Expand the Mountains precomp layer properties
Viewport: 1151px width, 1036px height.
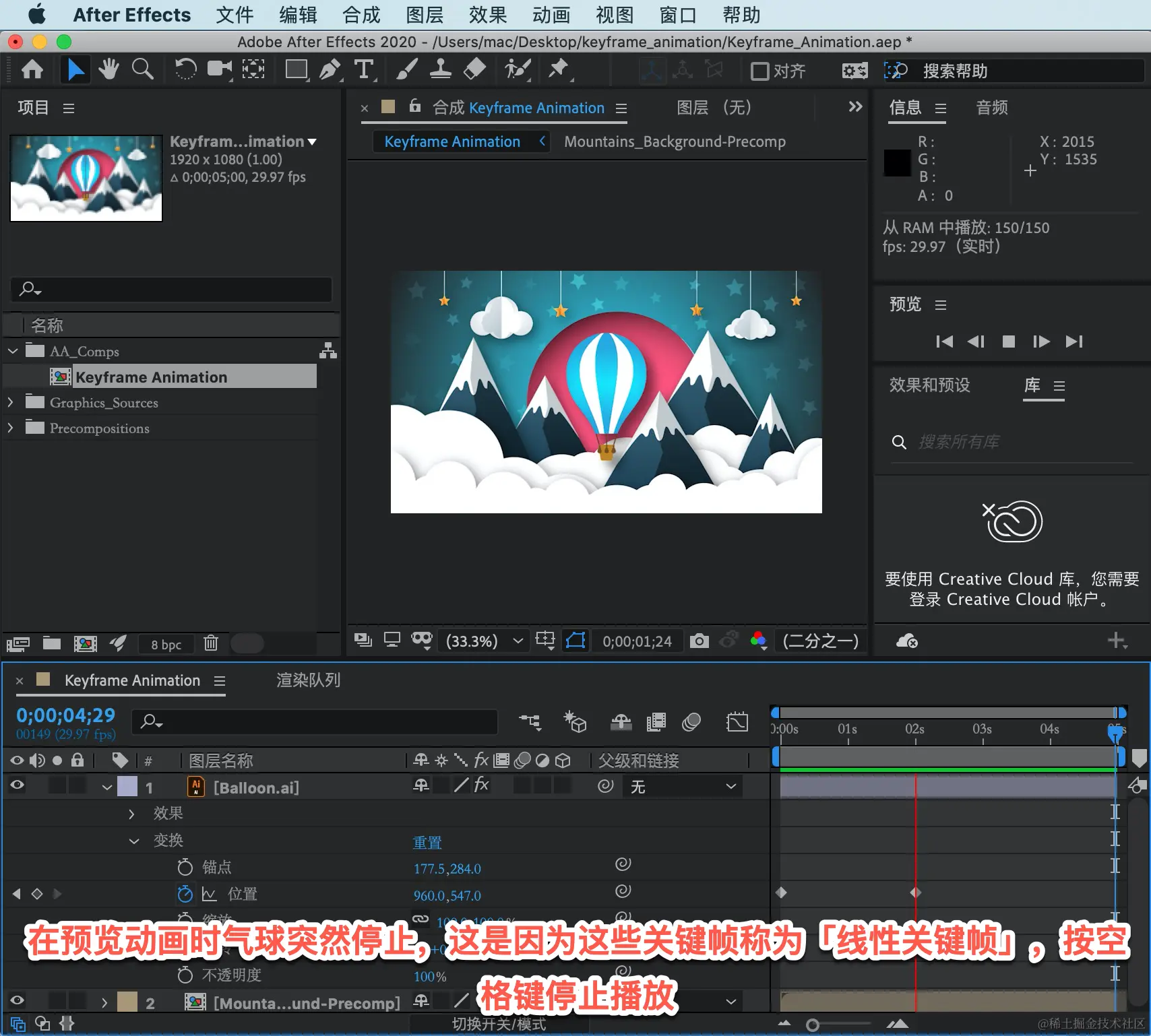(x=104, y=1002)
